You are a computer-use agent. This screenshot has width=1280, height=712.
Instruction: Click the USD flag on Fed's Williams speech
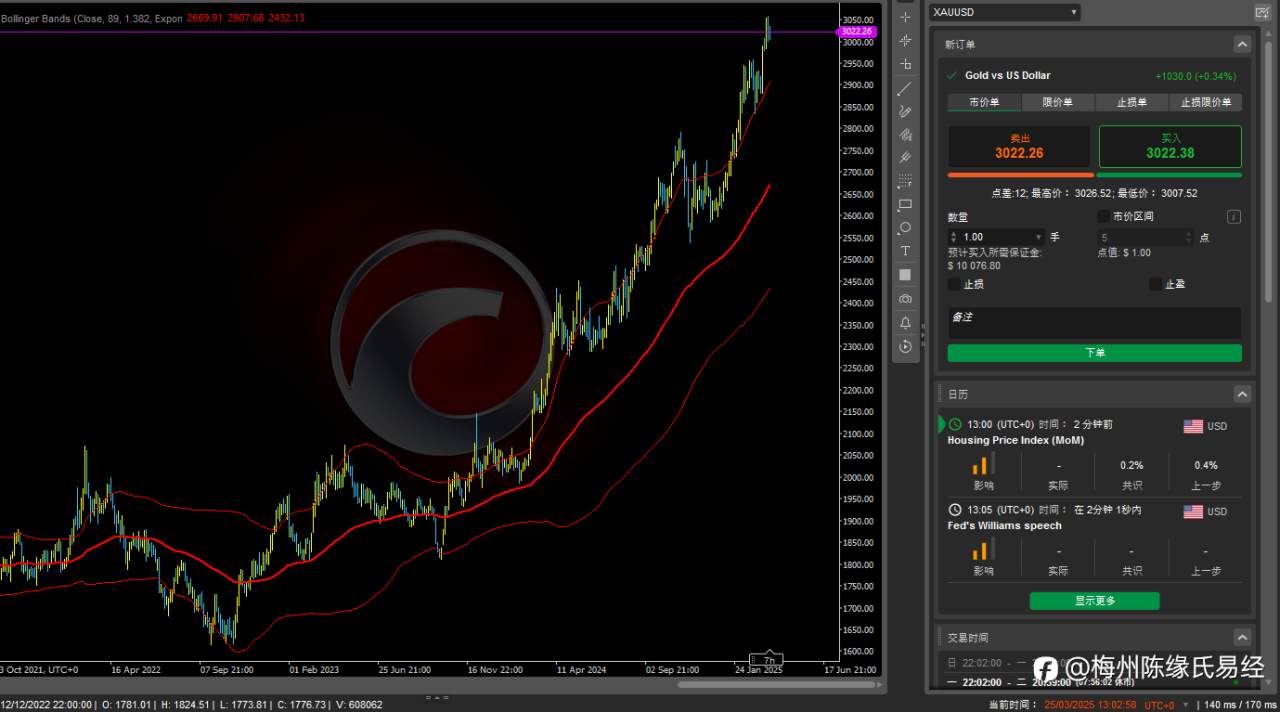click(1193, 511)
